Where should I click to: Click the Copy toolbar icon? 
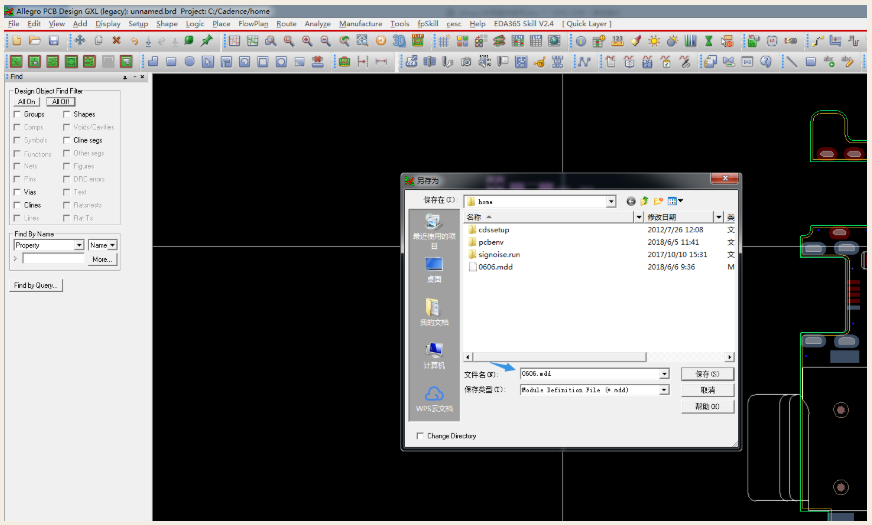coord(98,41)
